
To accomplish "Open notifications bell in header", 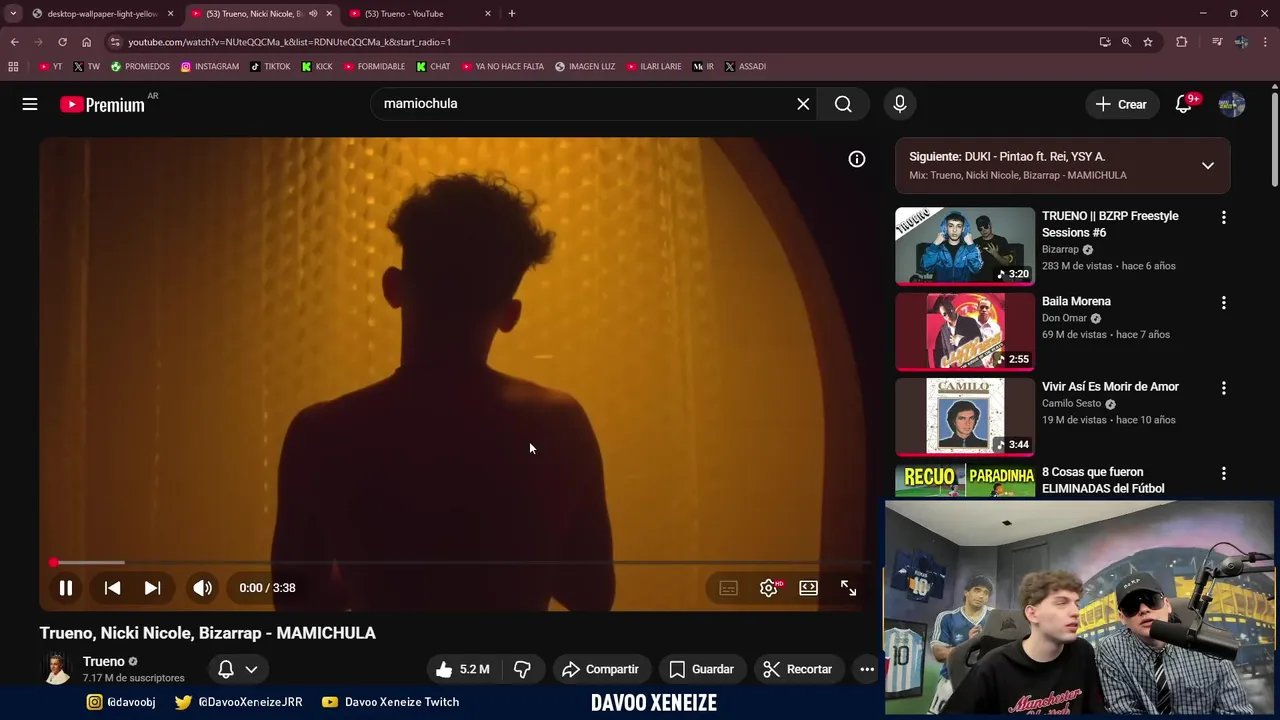I will [1183, 104].
